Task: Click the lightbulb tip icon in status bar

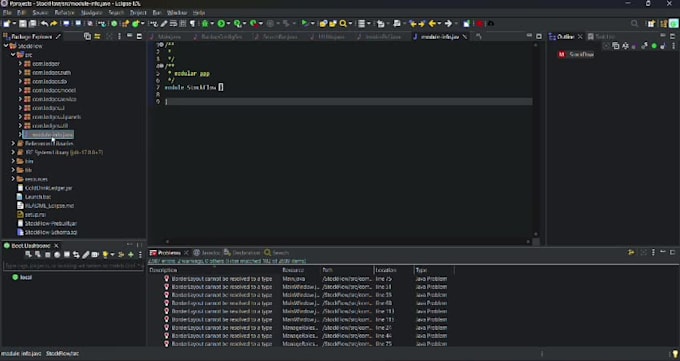Action: [675, 354]
